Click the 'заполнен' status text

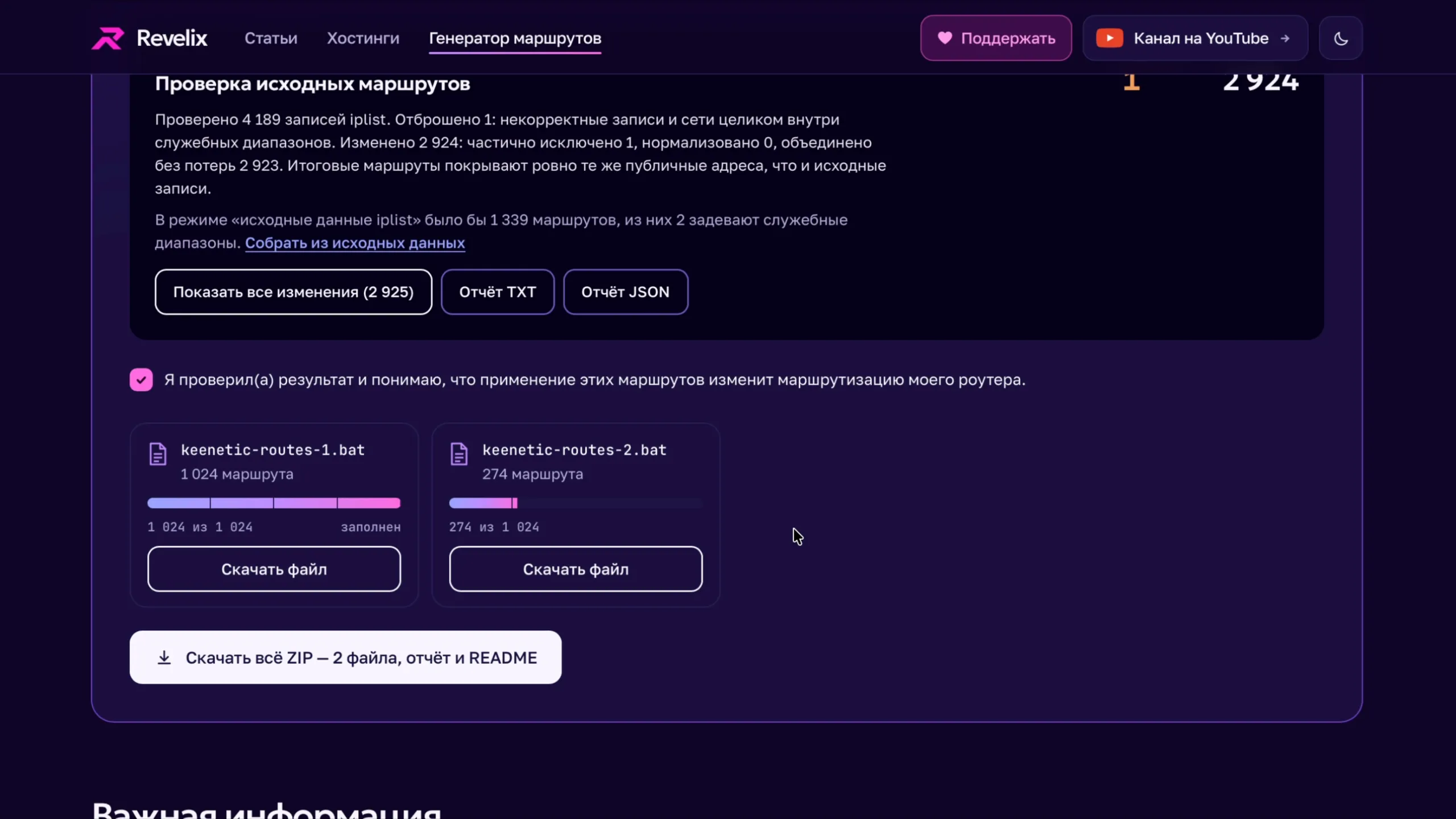tap(371, 527)
